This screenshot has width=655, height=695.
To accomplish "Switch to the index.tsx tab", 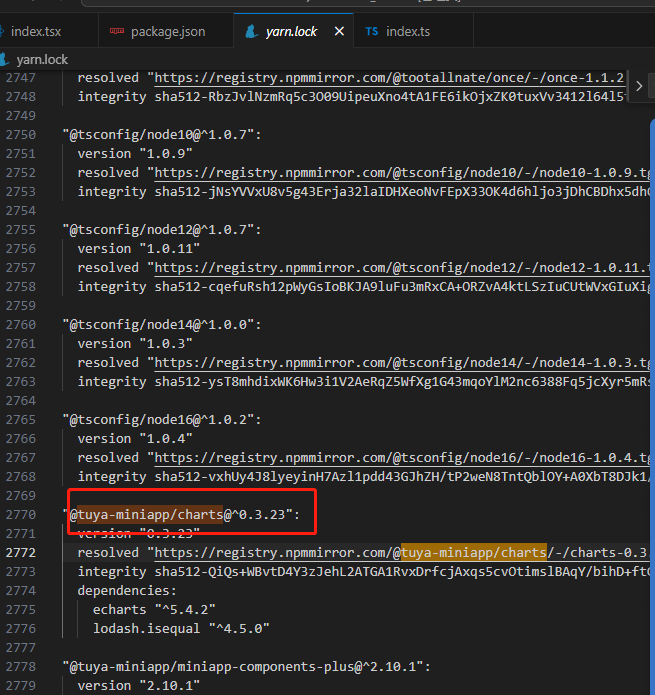I will 36,31.
